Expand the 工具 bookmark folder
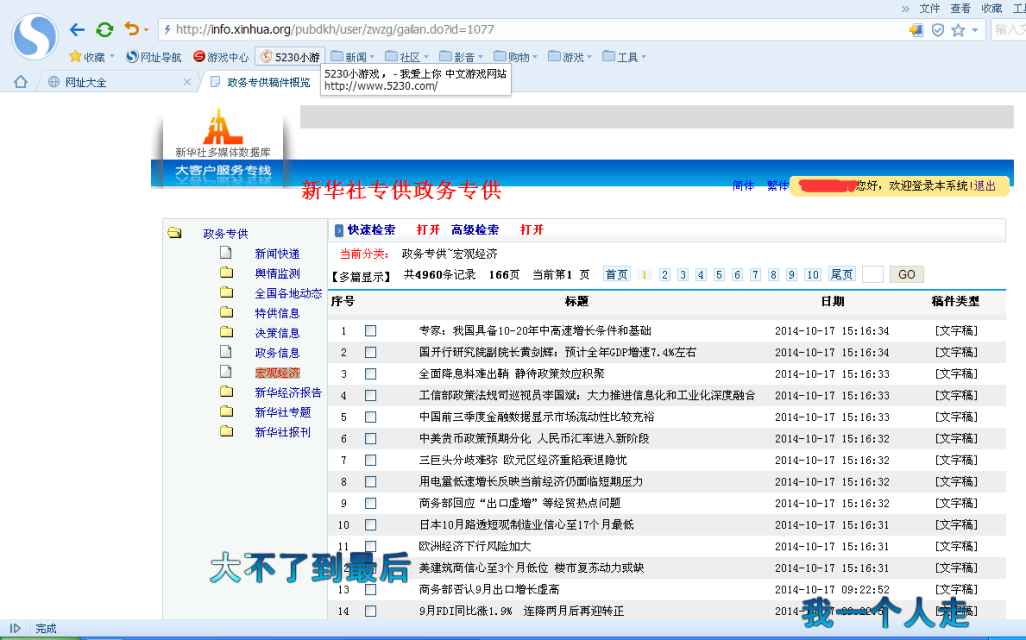 [x=624, y=57]
